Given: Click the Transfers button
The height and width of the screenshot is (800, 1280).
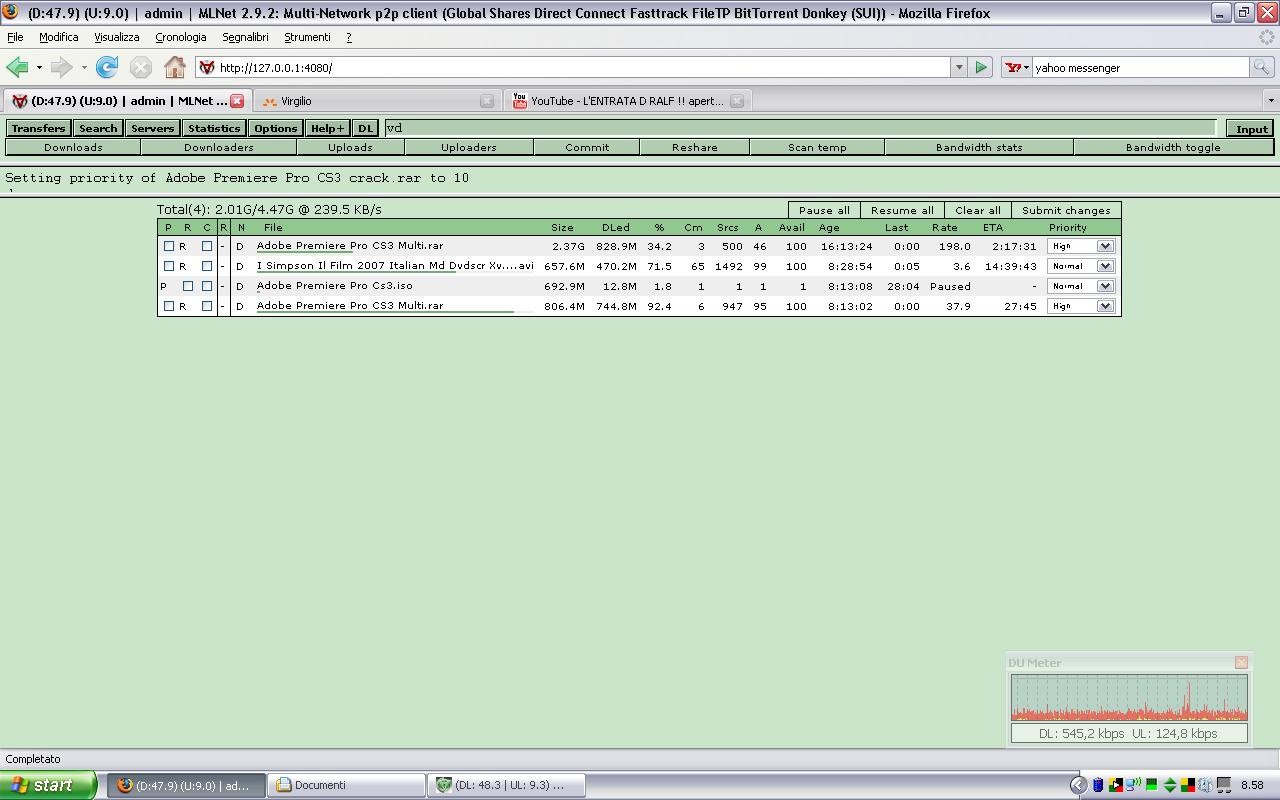Looking at the screenshot, I should tap(38, 128).
